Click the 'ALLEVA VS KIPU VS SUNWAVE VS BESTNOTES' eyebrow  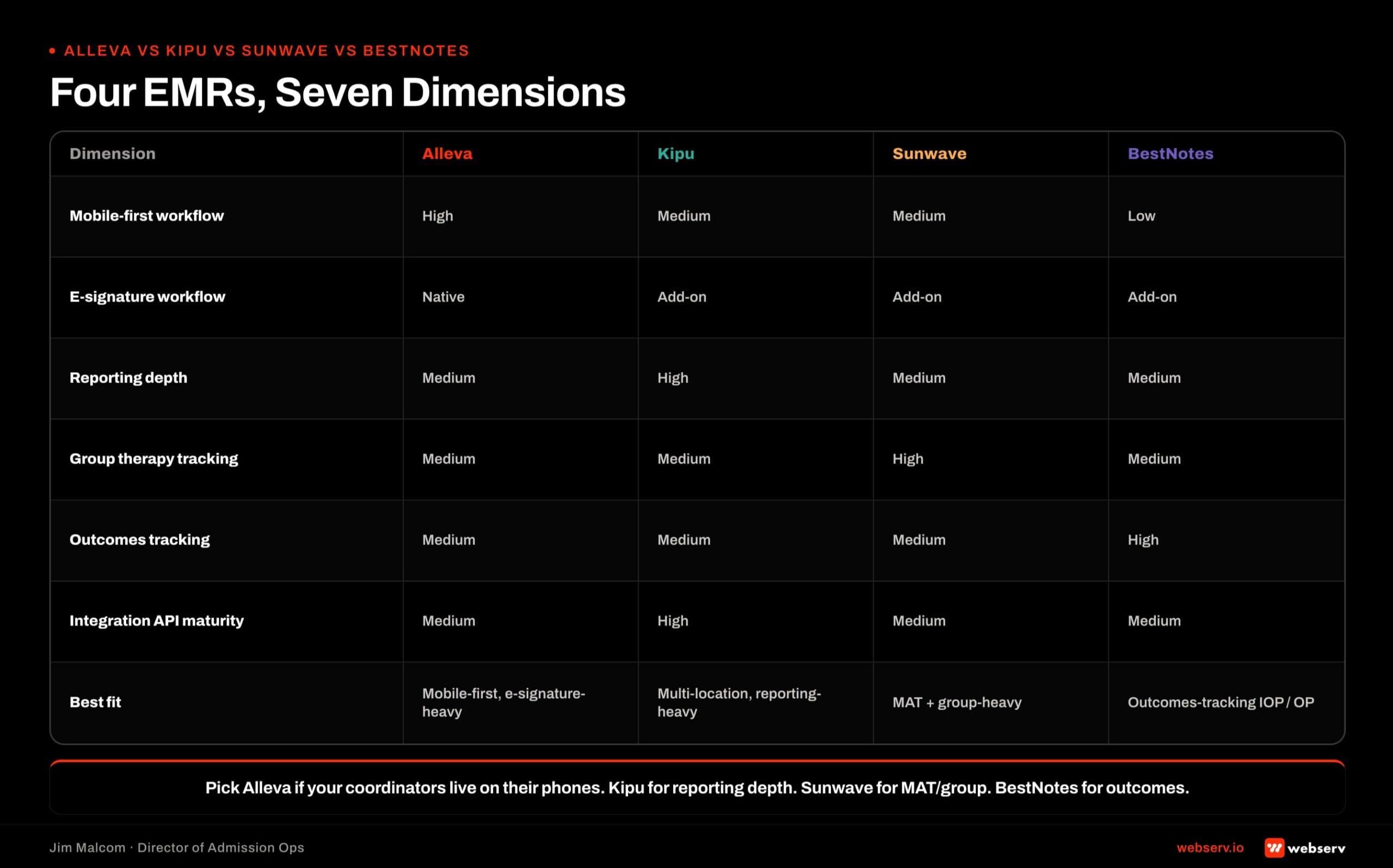tap(266, 51)
